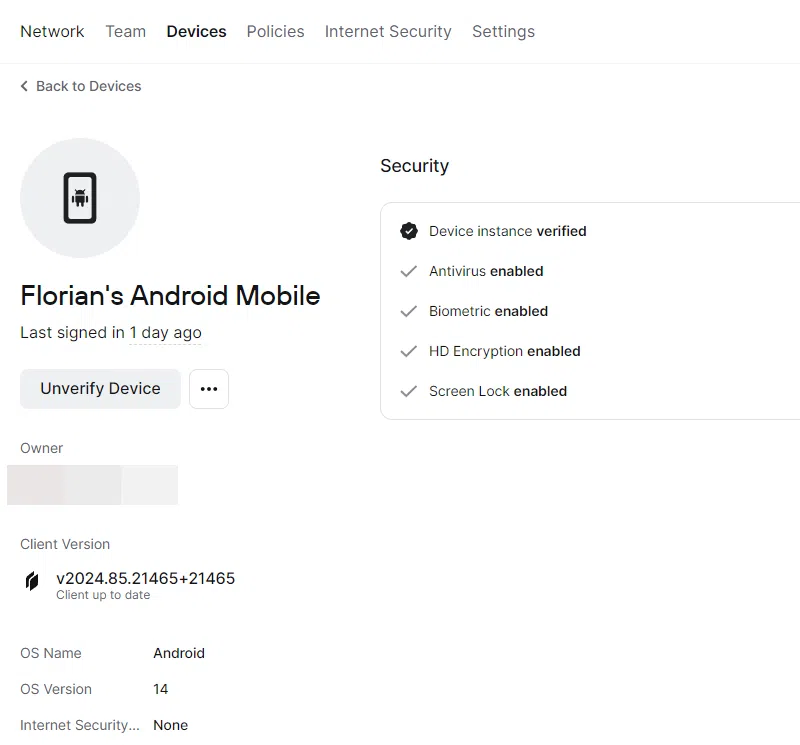Click the v2024.85.21465+21465 client version text
The width and height of the screenshot is (800, 745).
tap(145, 578)
